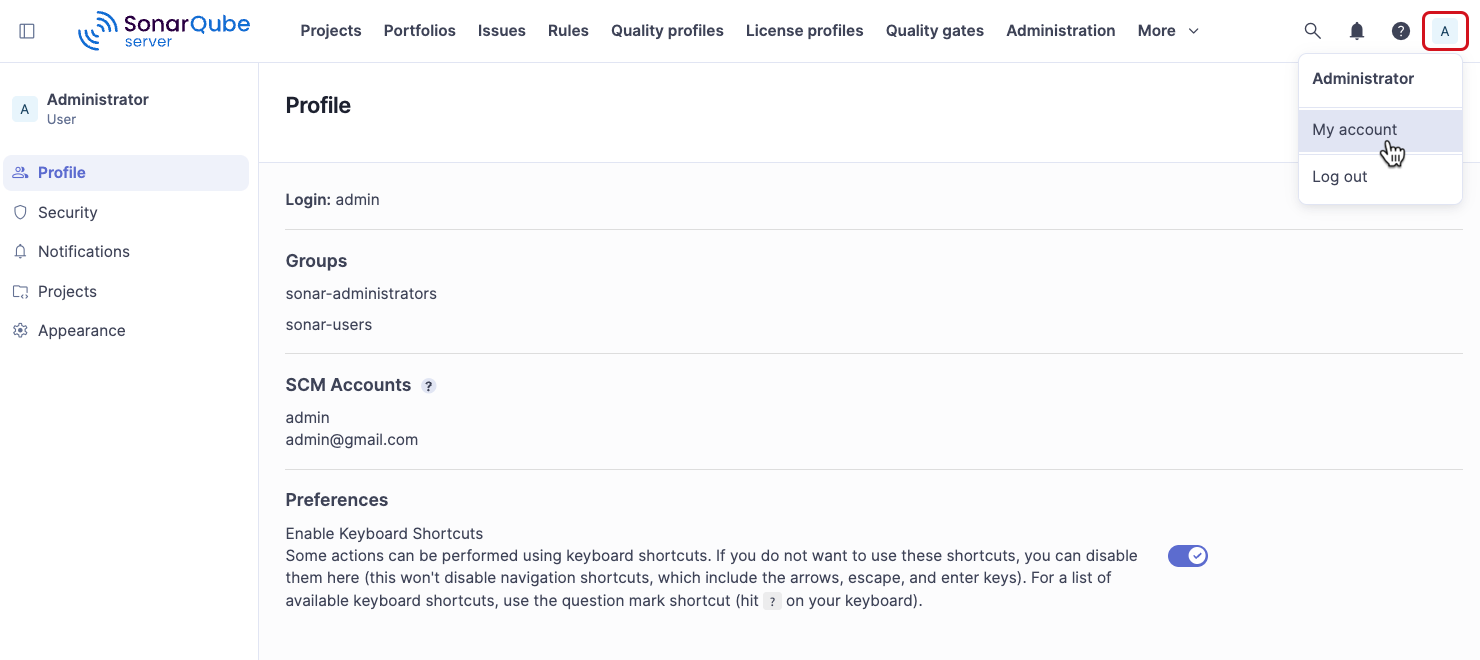Open the Quality profiles page

(667, 31)
